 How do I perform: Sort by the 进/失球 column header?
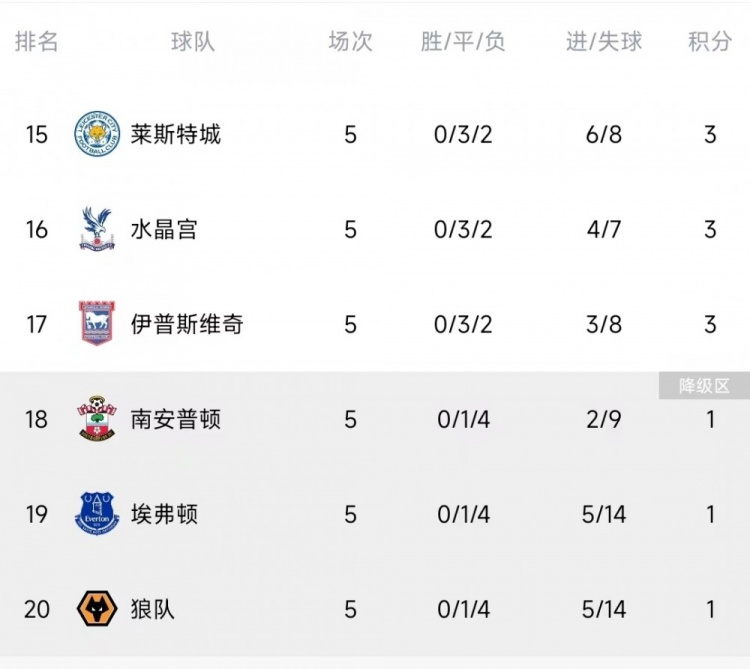pos(604,41)
